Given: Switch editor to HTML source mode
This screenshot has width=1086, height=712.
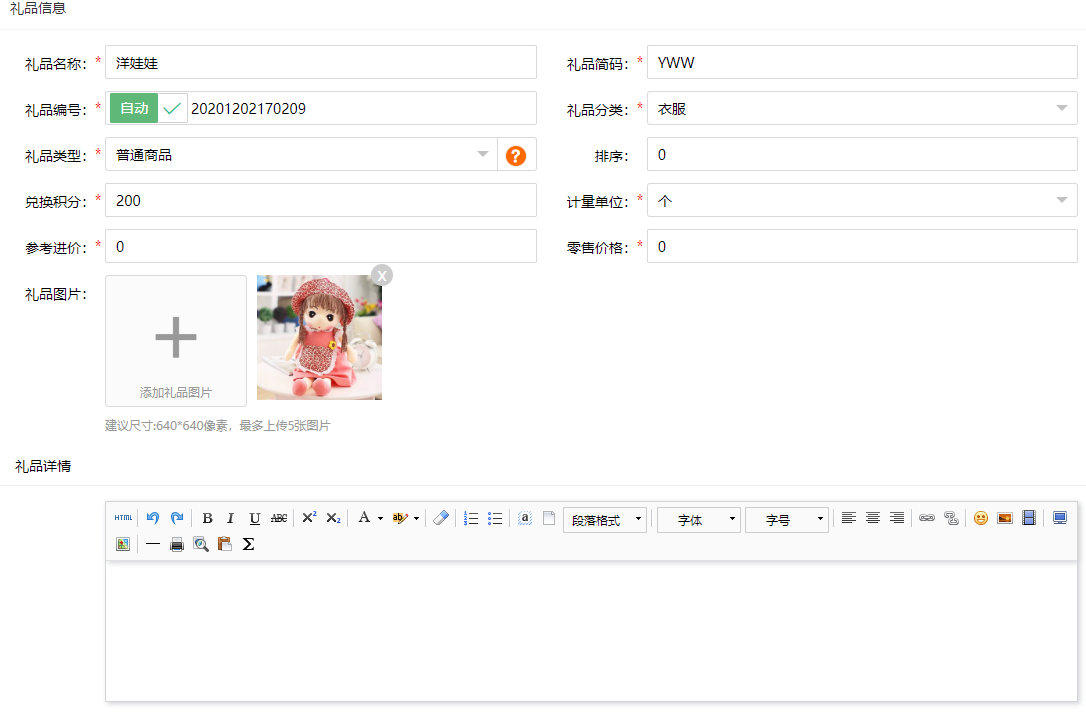Looking at the screenshot, I should pyautogui.click(x=123, y=518).
